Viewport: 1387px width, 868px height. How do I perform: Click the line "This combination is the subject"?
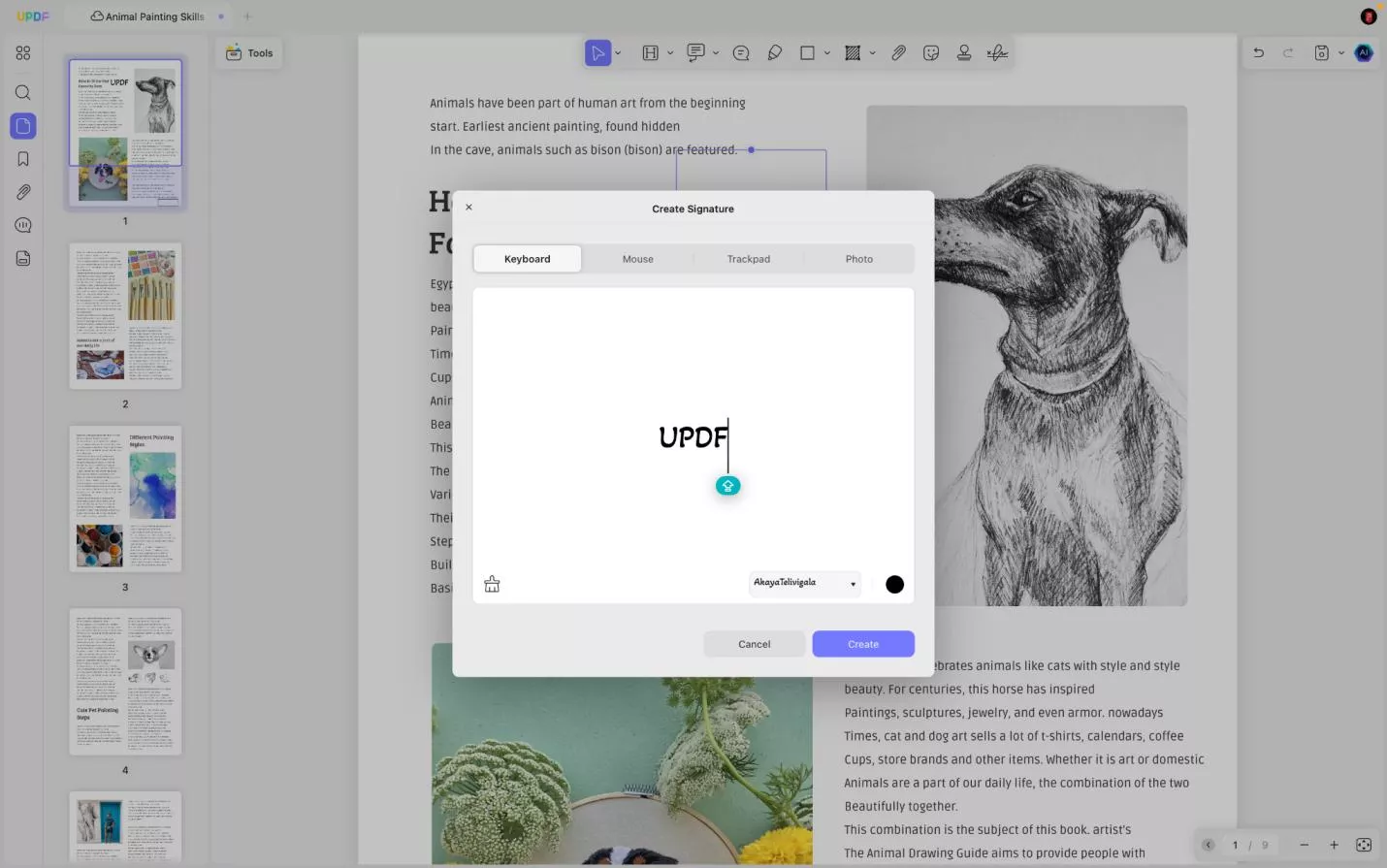(x=987, y=830)
